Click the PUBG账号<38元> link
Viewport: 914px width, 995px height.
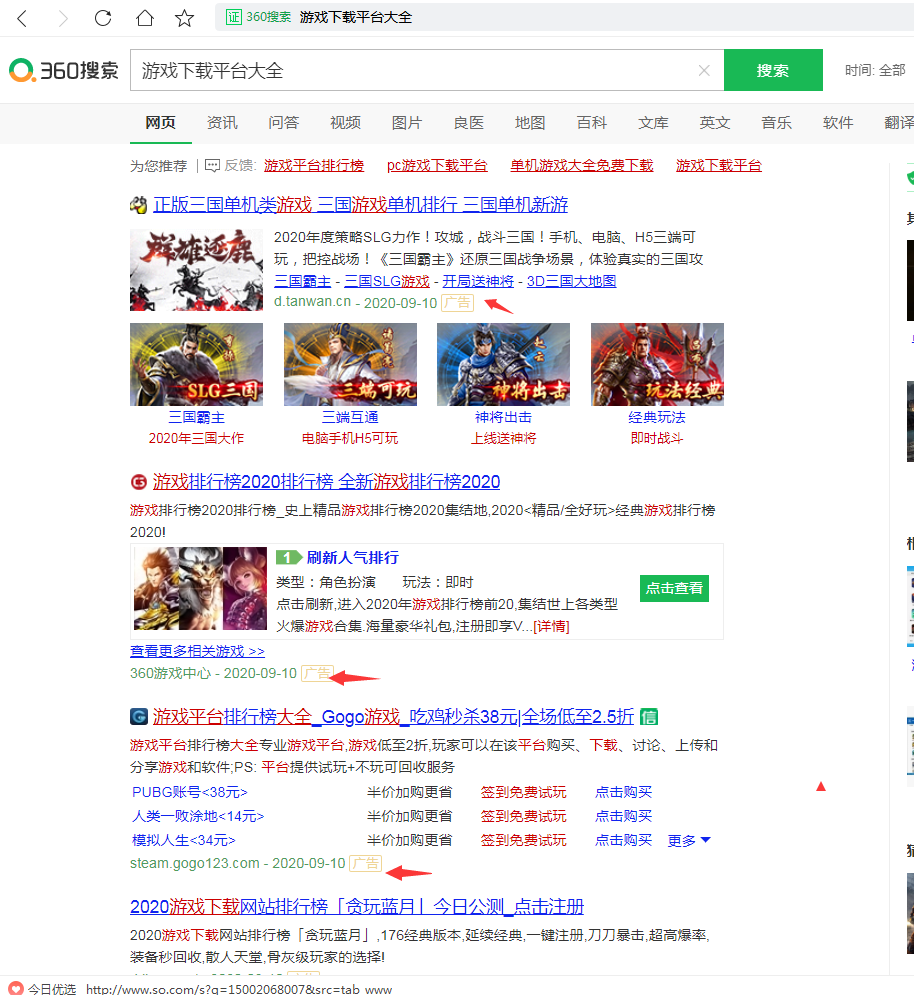coord(190,792)
